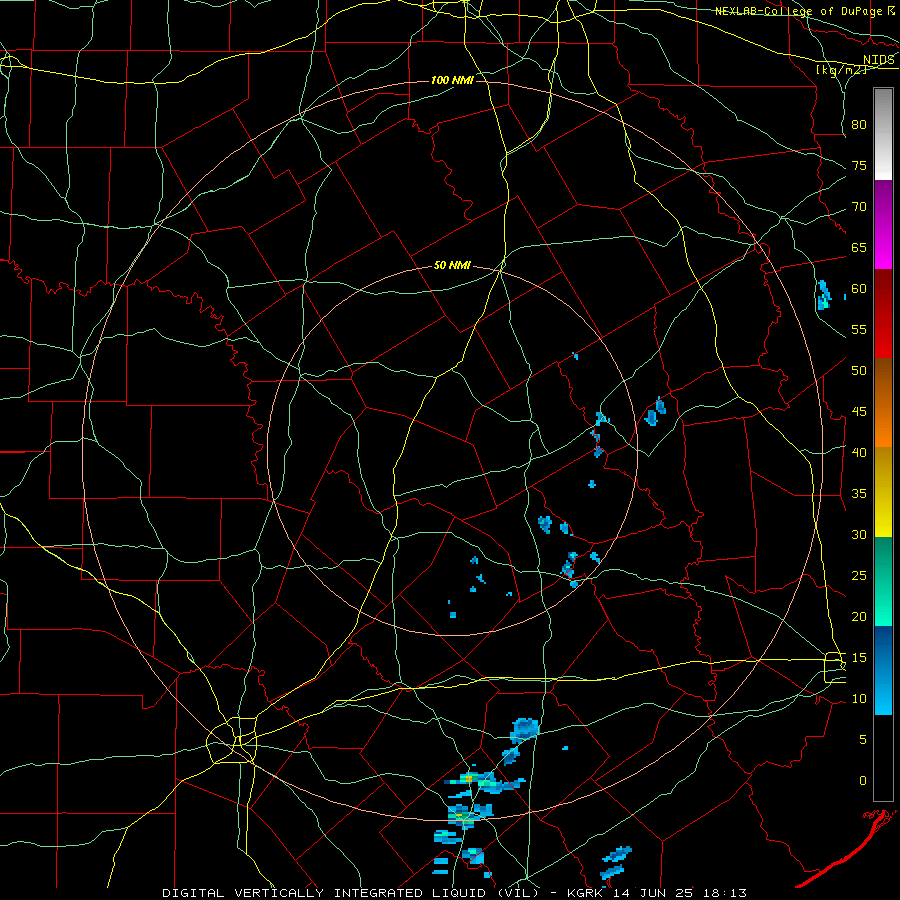Image resolution: width=900 pixels, height=900 pixels.
Task: Click the scale value 80
Action: coord(859,125)
